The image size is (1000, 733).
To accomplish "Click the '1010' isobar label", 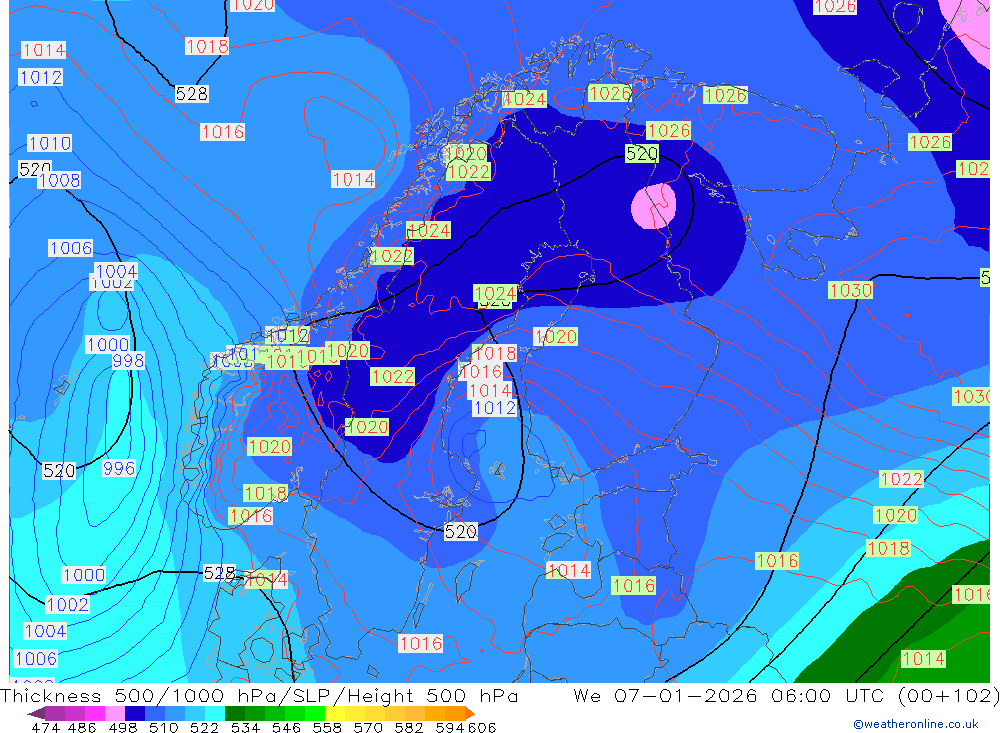I will (50, 143).
